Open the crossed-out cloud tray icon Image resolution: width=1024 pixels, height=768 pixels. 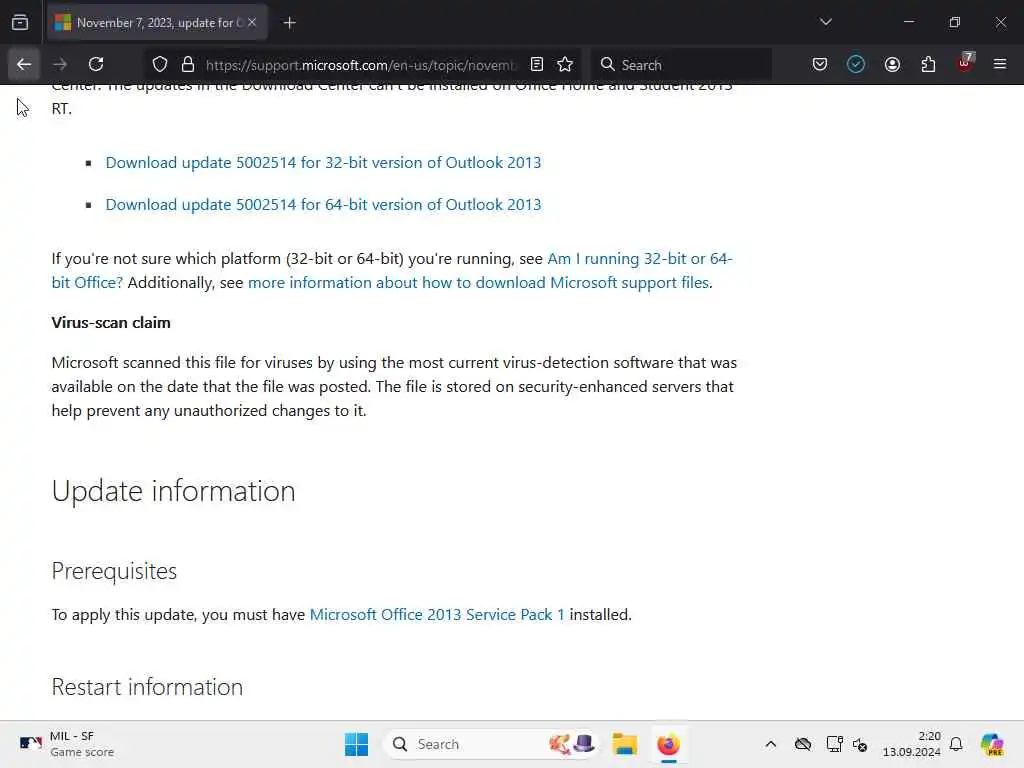[803, 744]
